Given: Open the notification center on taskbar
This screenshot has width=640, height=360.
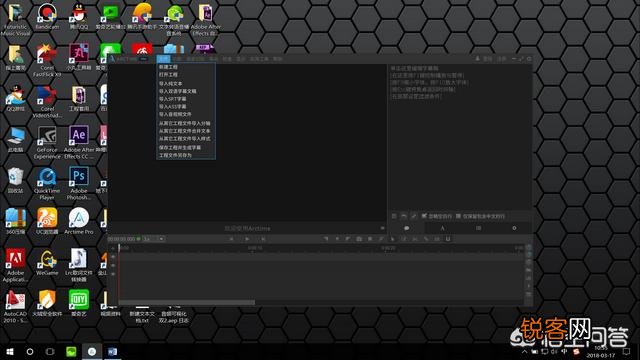Looking at the screenshot, I should [627, 351].
